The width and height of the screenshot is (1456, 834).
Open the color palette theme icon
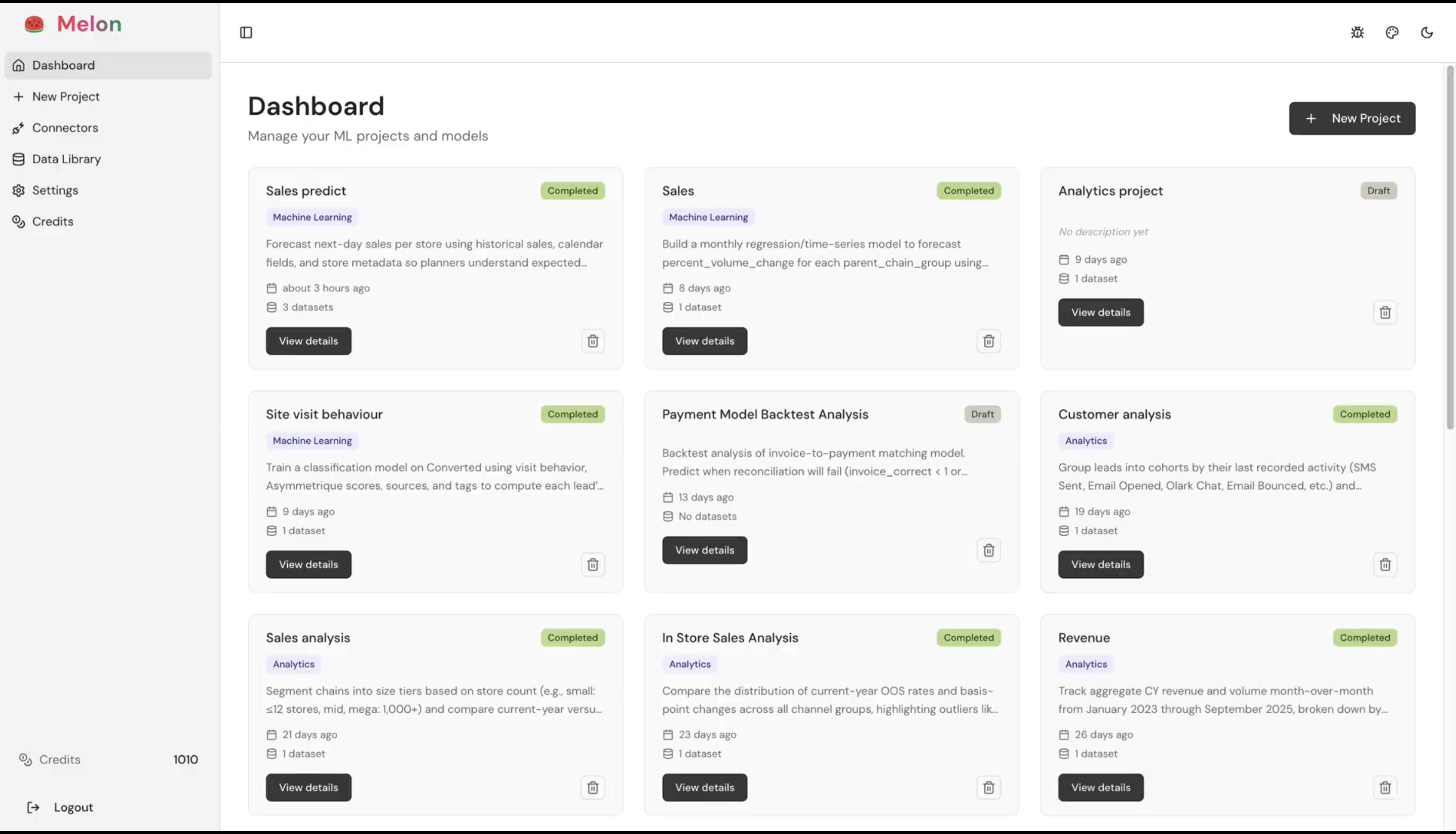(x=1392, y=33)
